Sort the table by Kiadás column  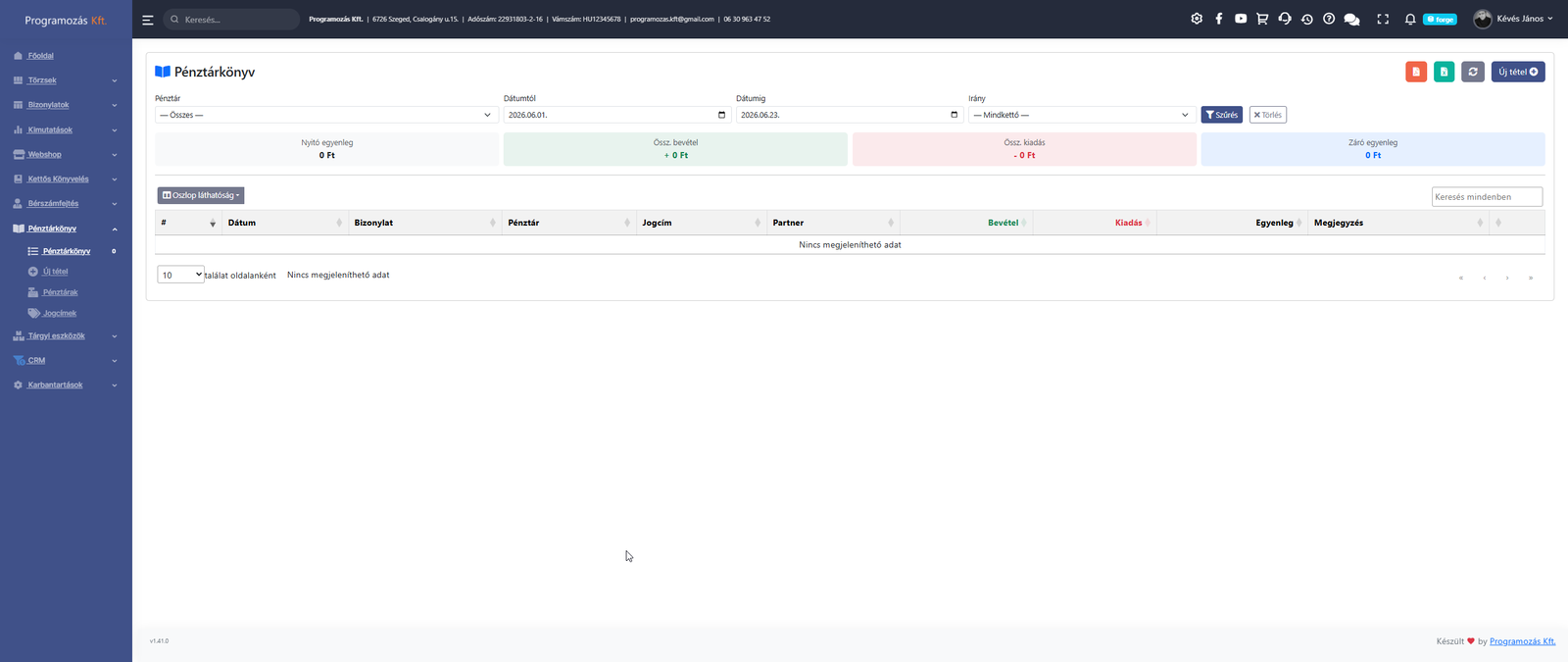[1095, 223]
